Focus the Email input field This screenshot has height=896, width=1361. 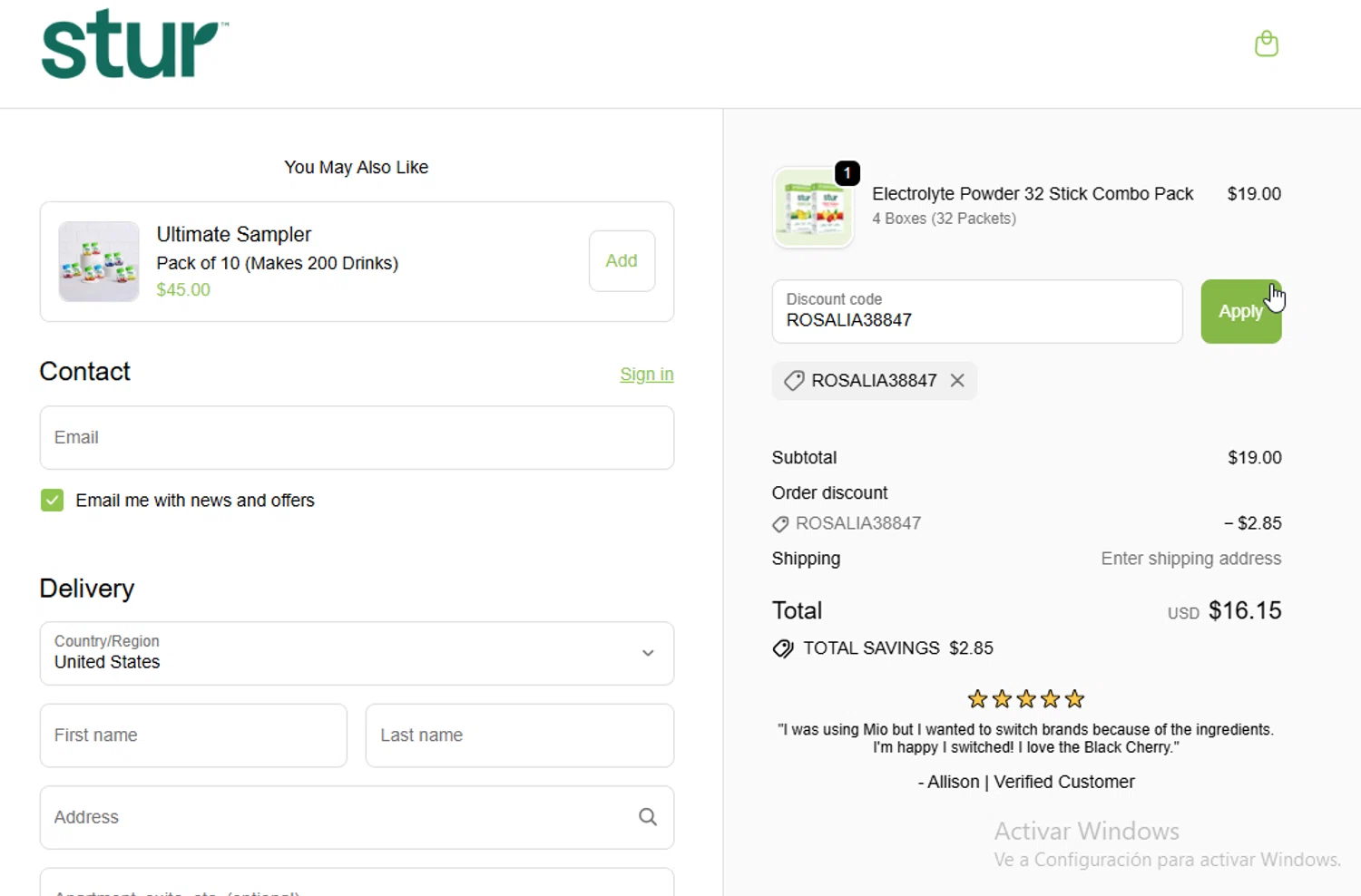357,437
